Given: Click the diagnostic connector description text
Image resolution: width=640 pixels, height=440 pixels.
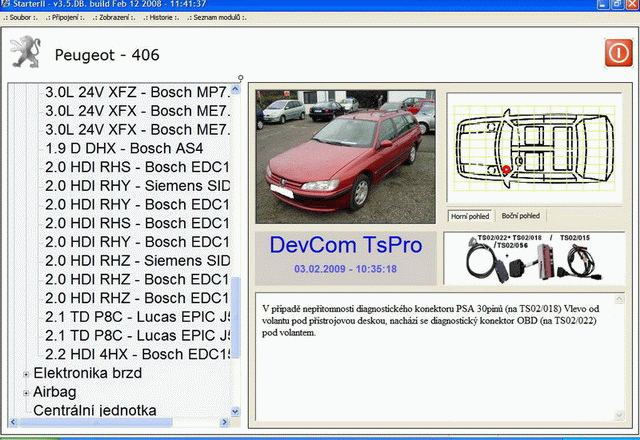Looking at the screenshot, I should (431, 321).
